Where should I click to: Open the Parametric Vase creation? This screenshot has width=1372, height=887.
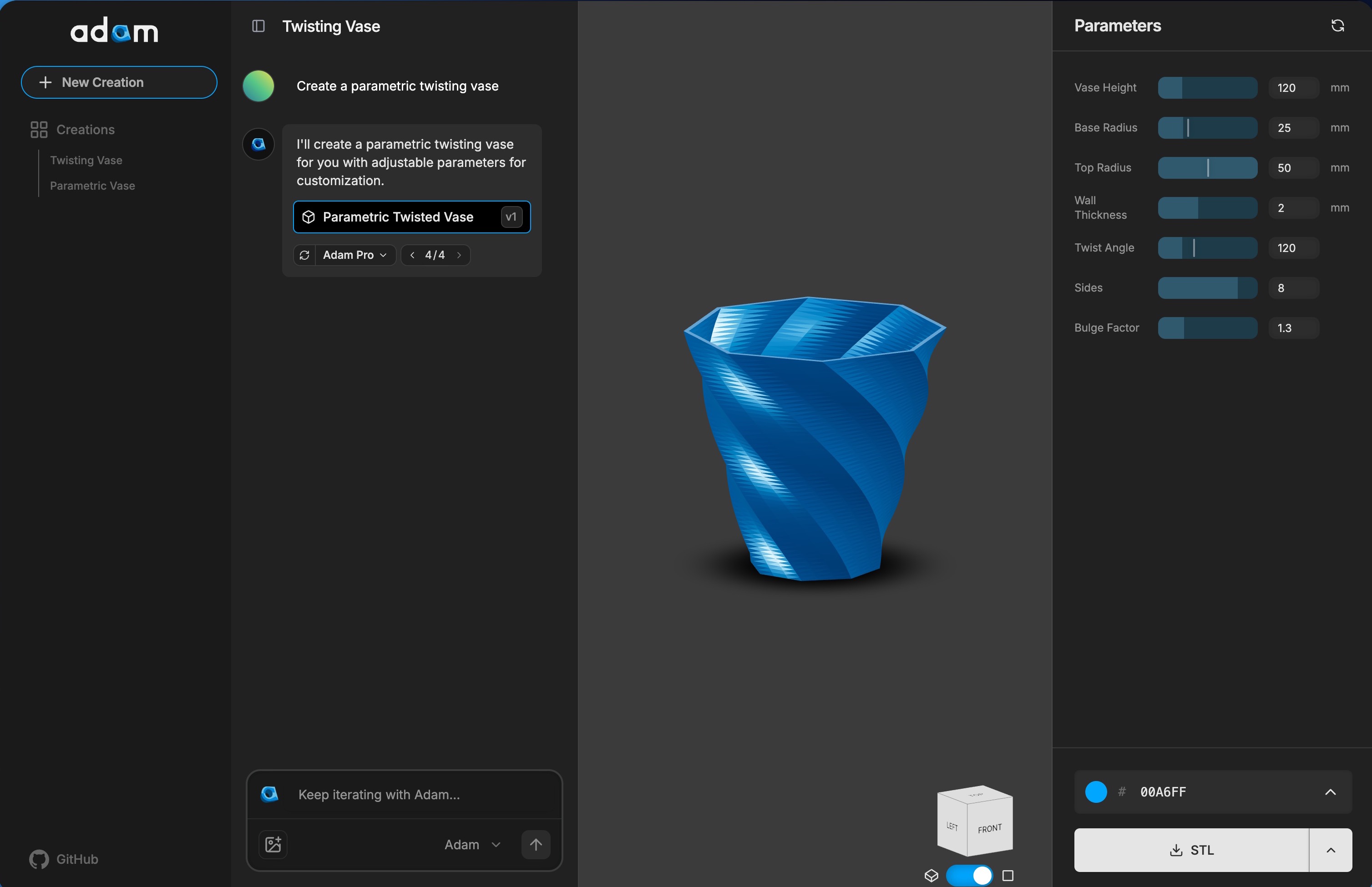tap(92, 186)
